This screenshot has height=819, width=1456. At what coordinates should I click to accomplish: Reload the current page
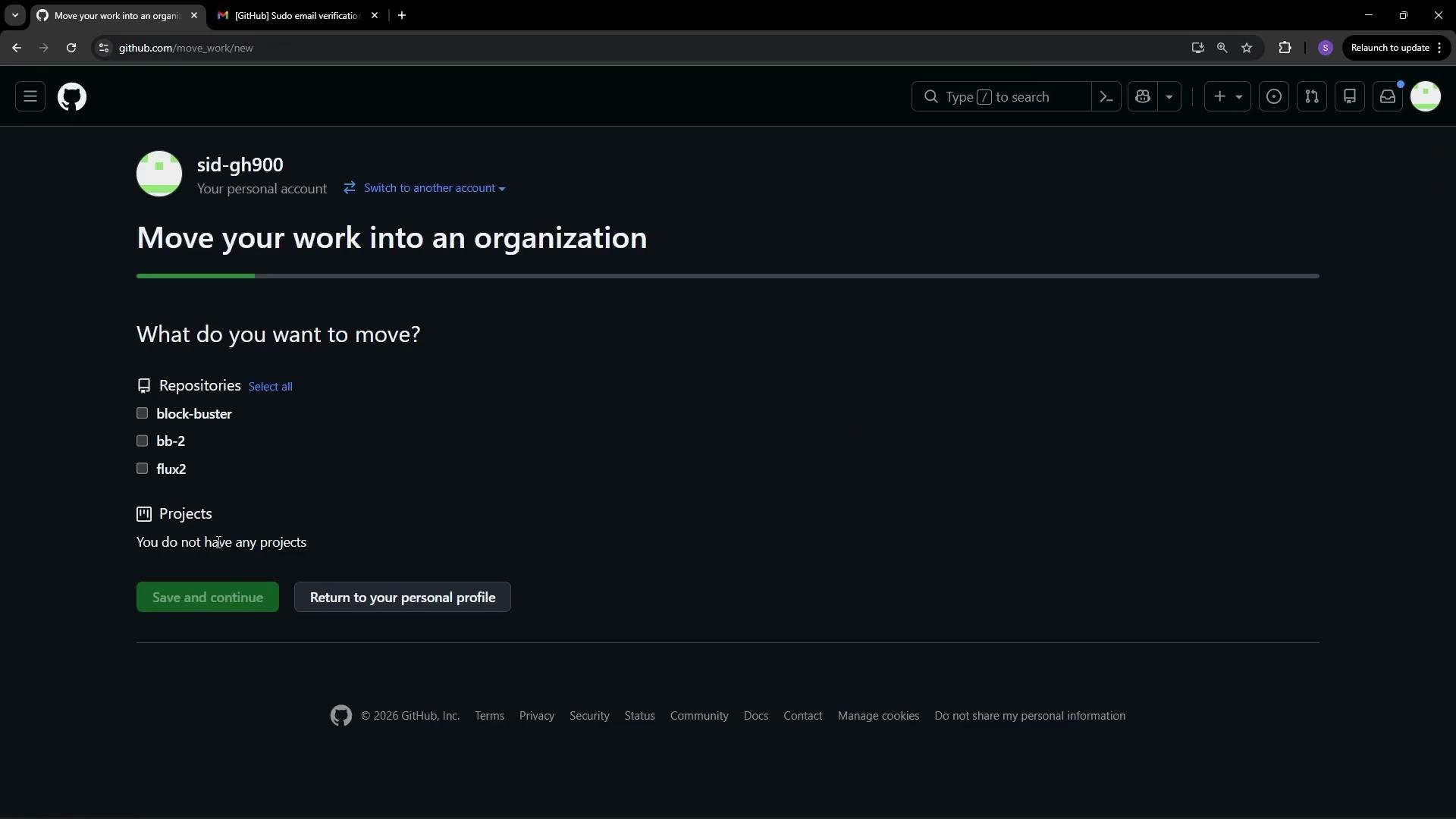click(71, 48)
